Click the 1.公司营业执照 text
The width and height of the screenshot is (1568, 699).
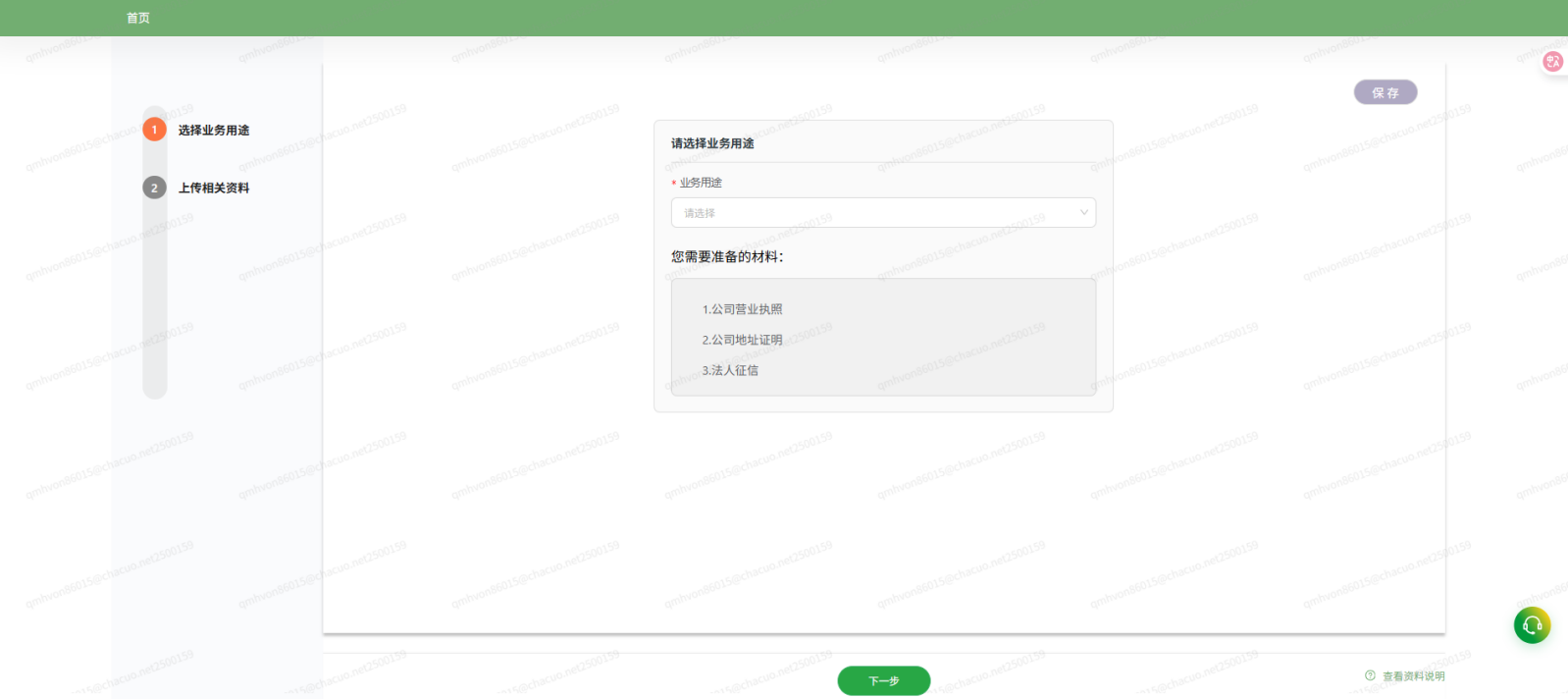coord(742,309)
